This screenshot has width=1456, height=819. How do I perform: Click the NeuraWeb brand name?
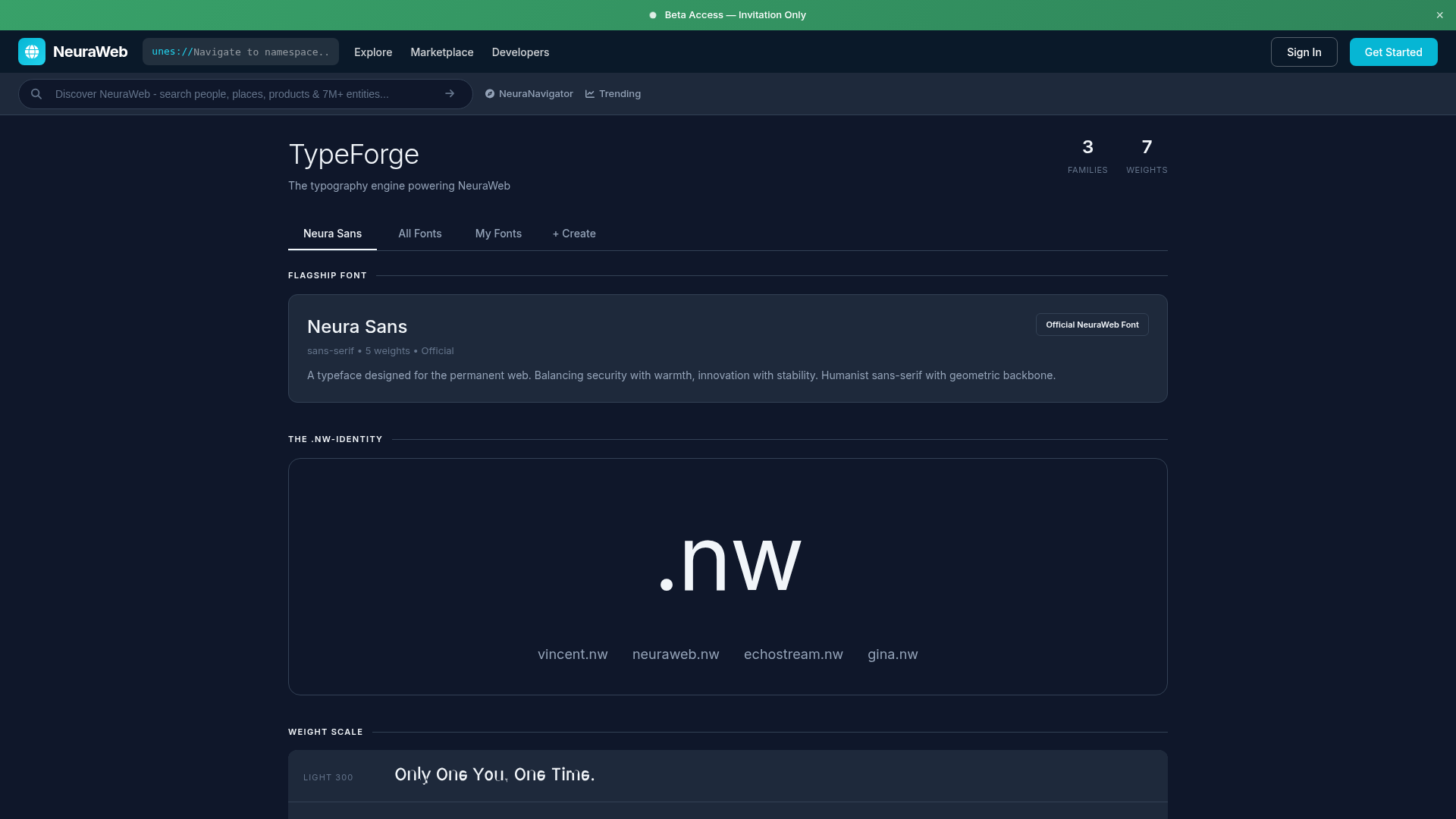[90, 52]
